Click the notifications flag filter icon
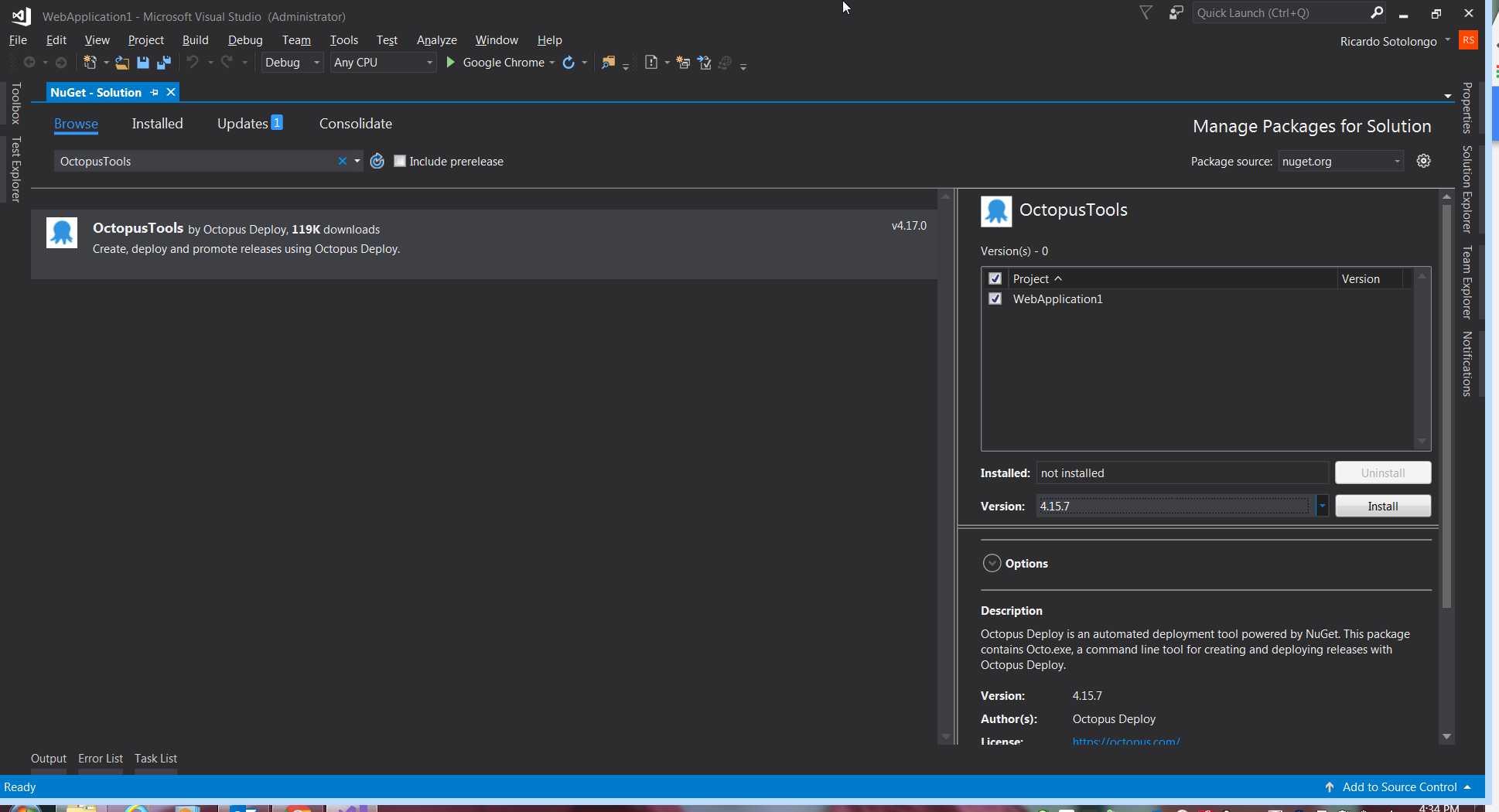The image size is (1499, 812). tap(1146, 12)
